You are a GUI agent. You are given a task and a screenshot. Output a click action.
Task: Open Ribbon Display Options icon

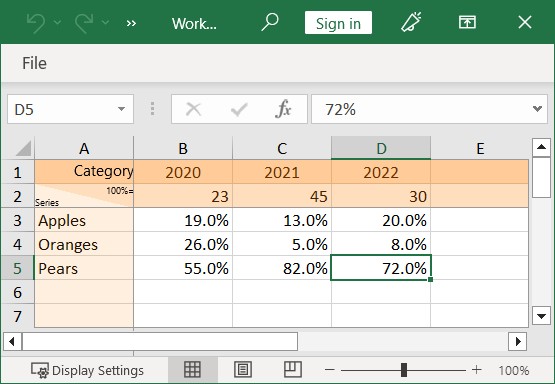[x=467, y=22]
